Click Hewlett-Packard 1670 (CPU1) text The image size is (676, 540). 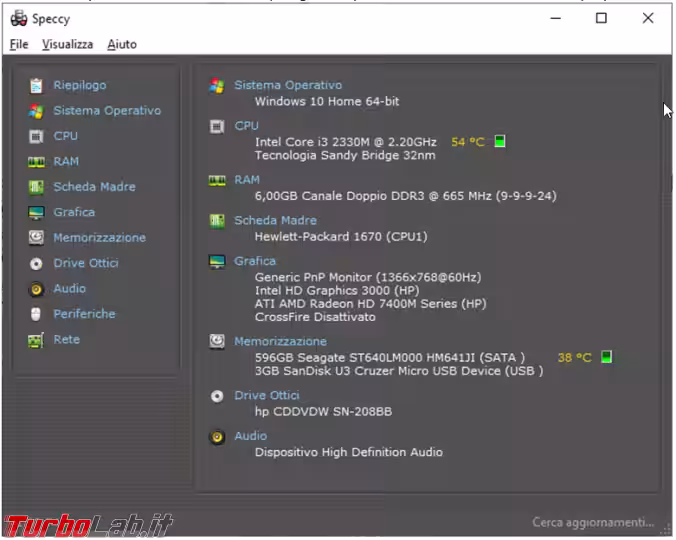pyautogui.click(x=341, y=236)
